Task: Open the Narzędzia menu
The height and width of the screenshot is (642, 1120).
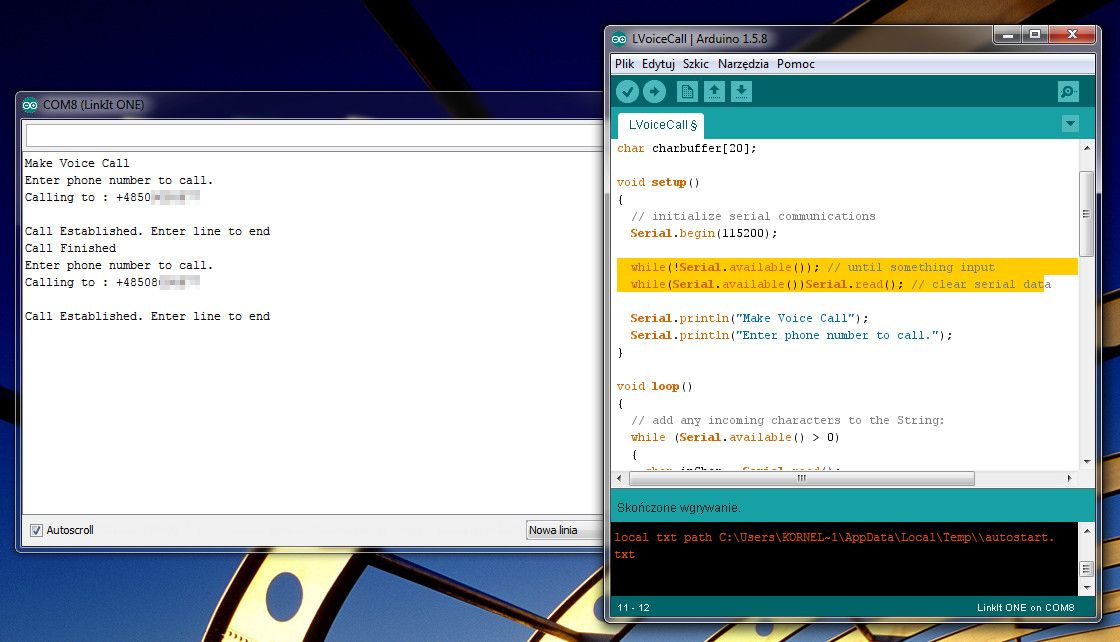Action: coord(743,64)
